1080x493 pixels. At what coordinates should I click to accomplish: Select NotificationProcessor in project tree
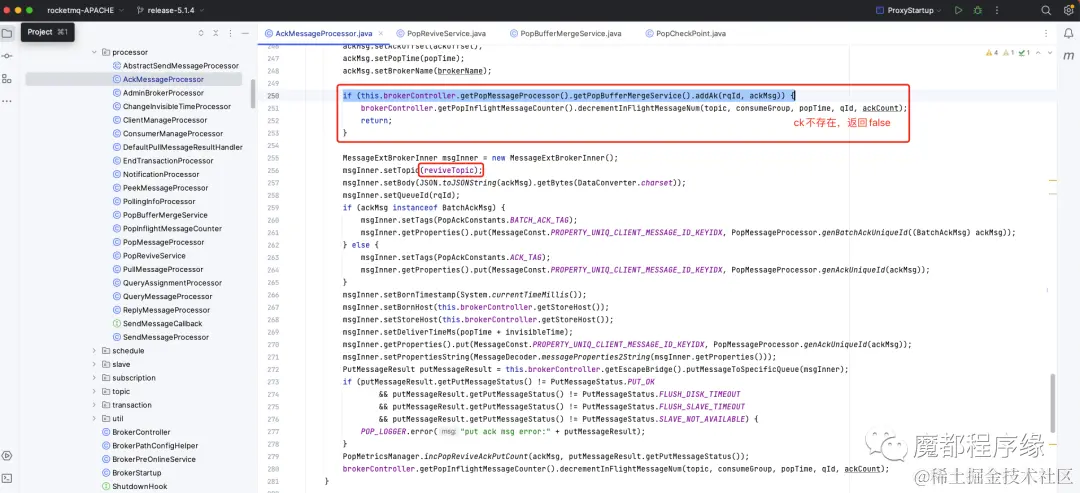click(161, 174)
